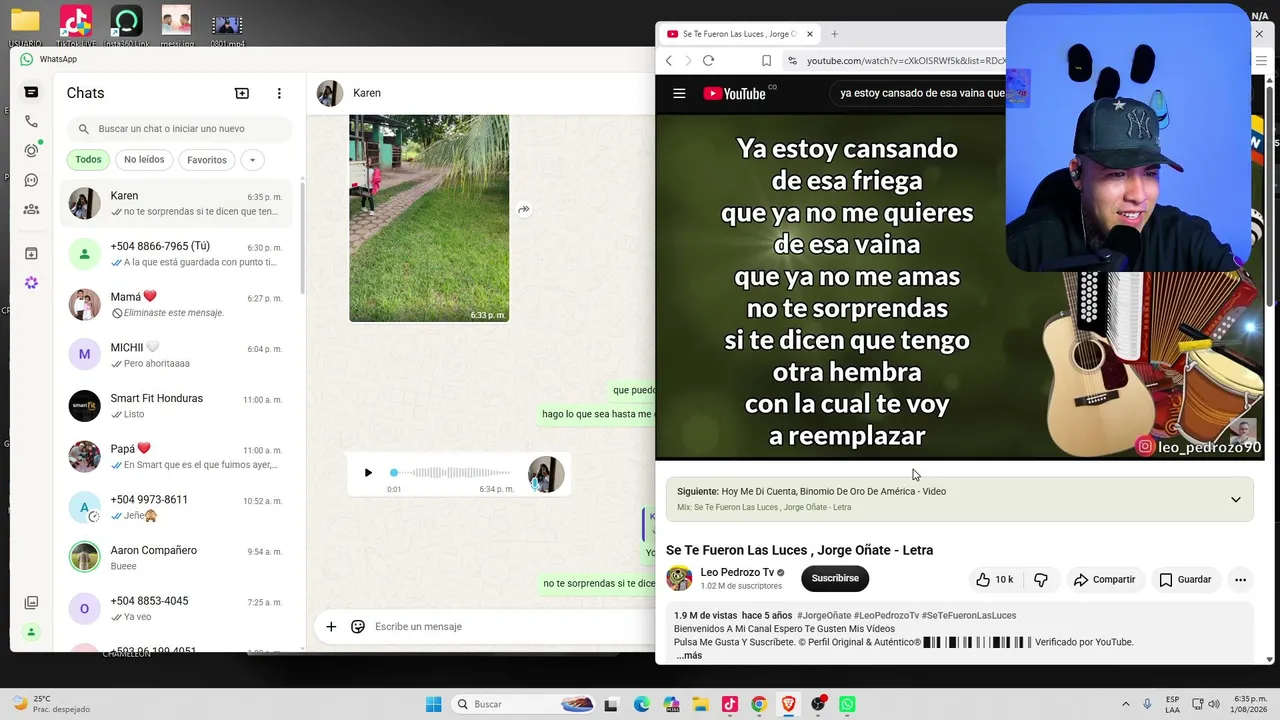
Task: Select the Favoritos chat filter
Action: [207, 160]
